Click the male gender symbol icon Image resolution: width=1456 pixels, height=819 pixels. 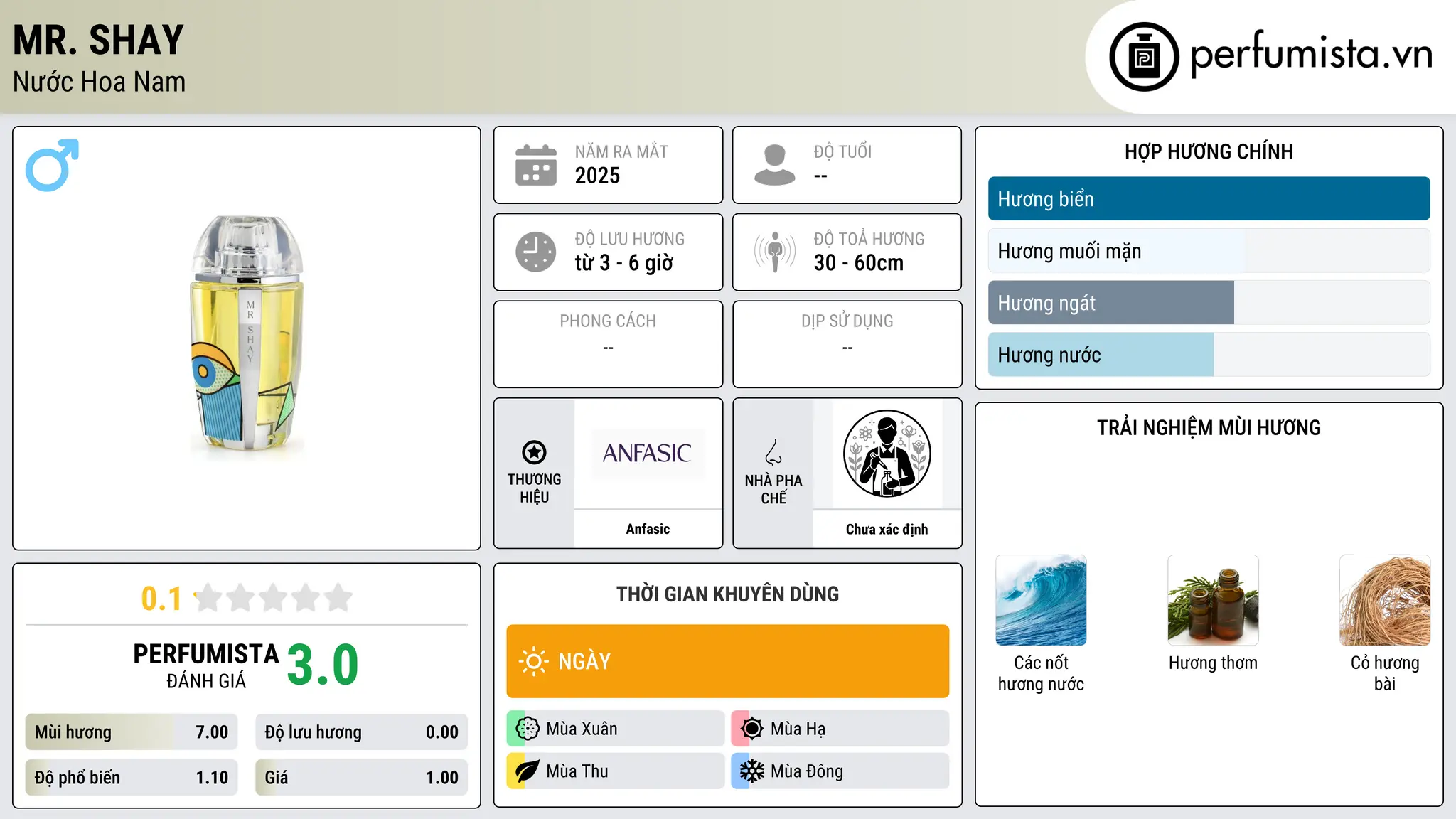(52, 165)
